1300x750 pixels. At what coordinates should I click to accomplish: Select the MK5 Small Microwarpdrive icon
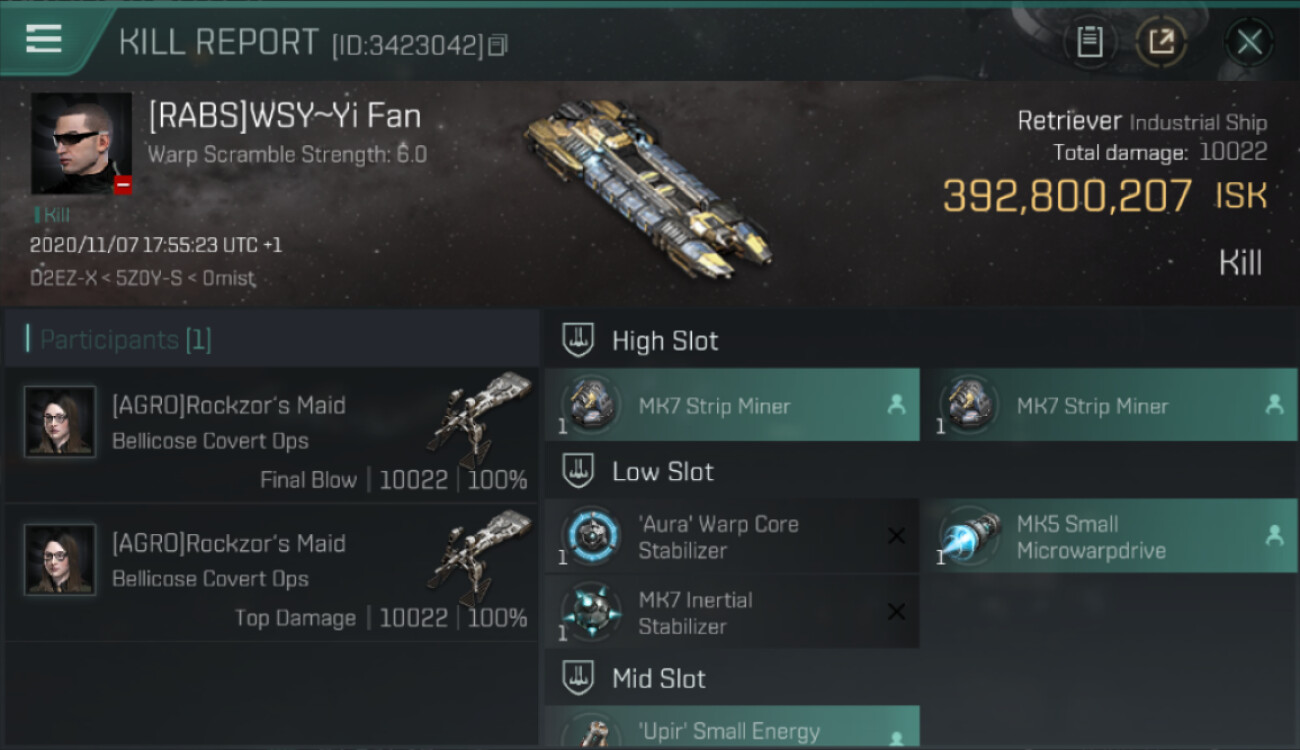point(968,537)
